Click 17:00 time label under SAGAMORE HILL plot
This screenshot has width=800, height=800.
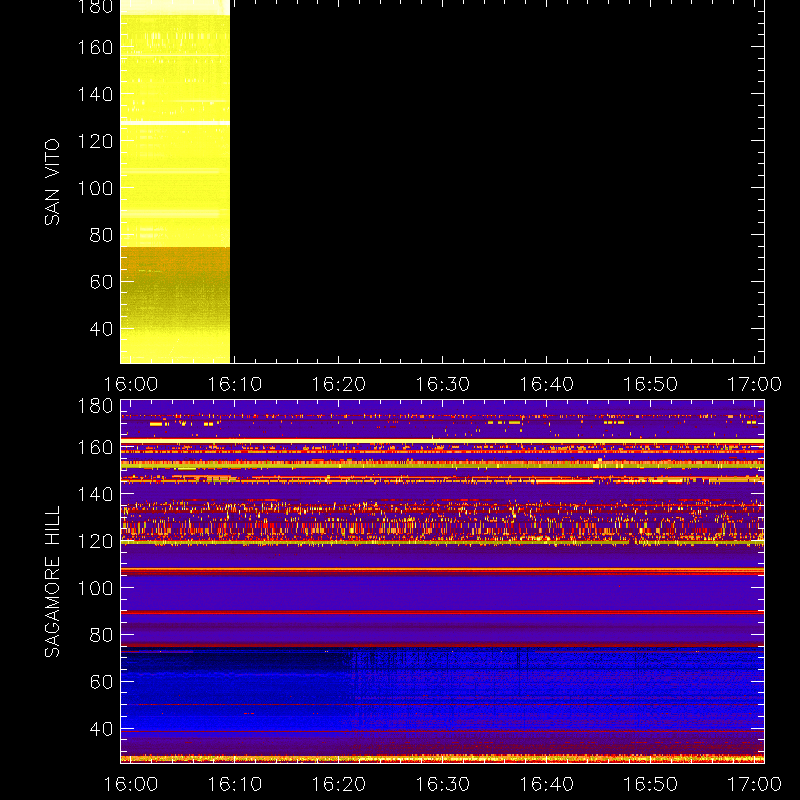tap(754, 784)
